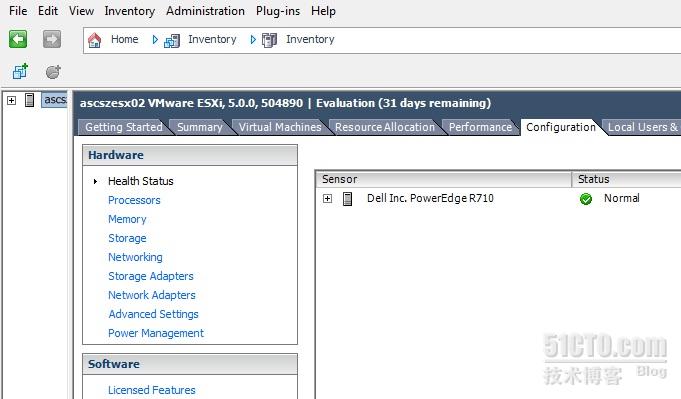Select Health Status in Hardware list
The image size is (681, 399).
tap(141, 181)
